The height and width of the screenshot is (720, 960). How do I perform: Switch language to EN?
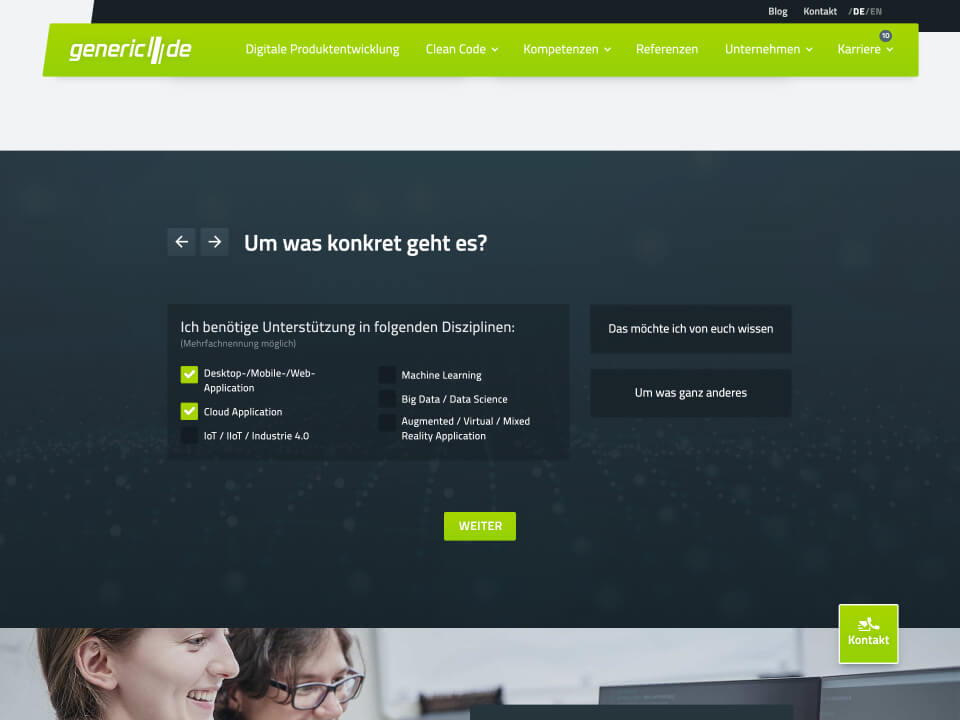click(876, 12)
